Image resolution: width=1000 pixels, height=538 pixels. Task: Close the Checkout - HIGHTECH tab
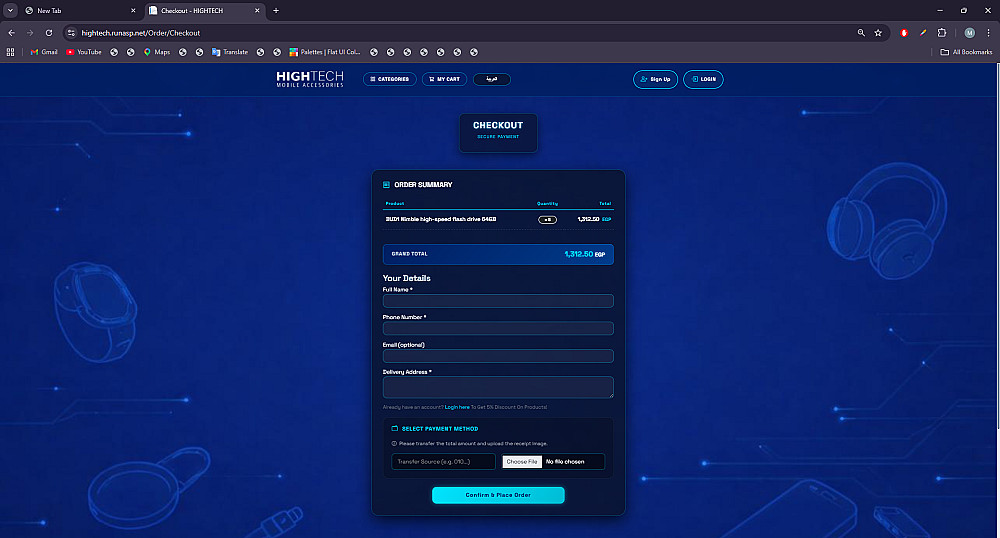[257, 11]
